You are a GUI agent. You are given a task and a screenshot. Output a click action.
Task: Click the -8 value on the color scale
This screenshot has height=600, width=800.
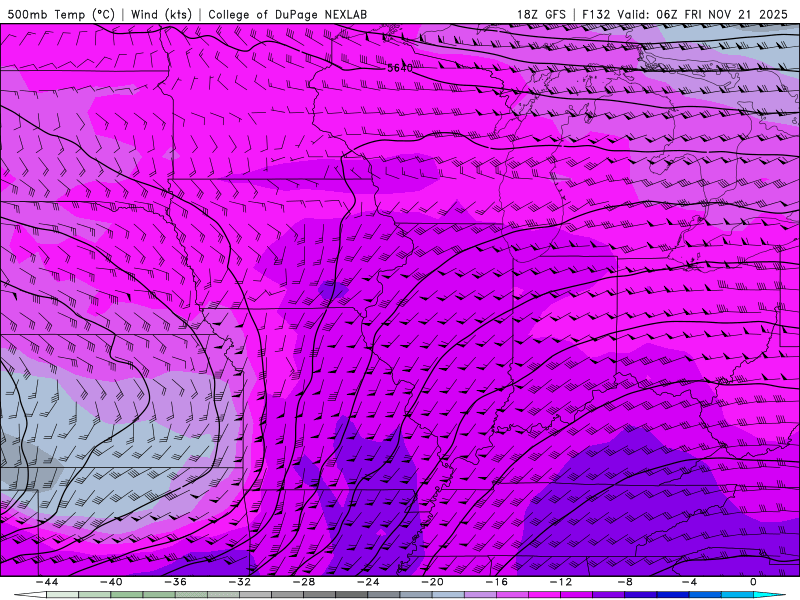point(625,582)
